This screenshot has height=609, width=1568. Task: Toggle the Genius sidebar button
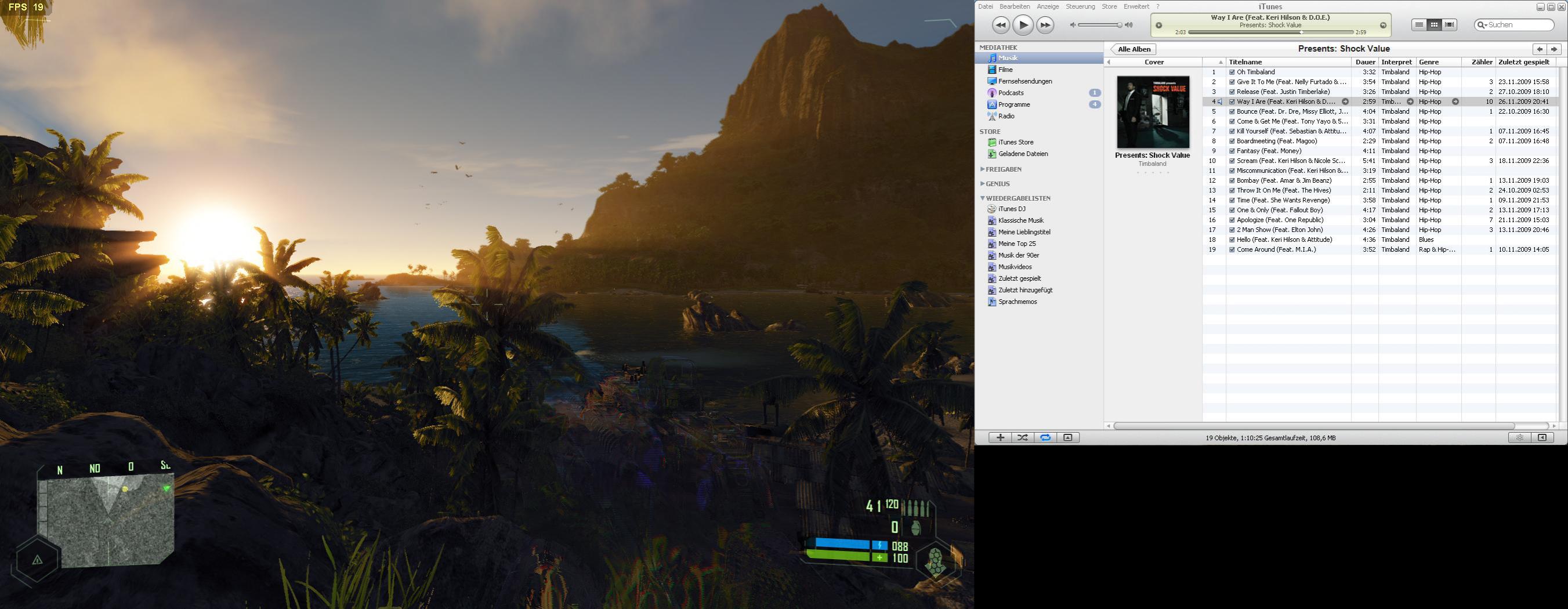(1542, 437)
